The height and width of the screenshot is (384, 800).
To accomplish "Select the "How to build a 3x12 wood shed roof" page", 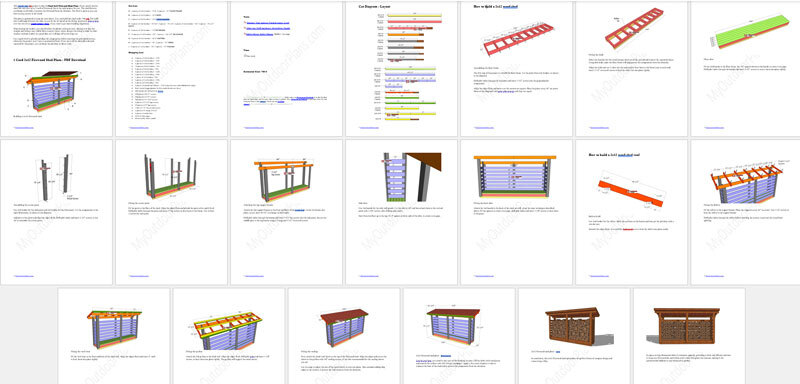I will pyautogui.click(x=632, y=212).
